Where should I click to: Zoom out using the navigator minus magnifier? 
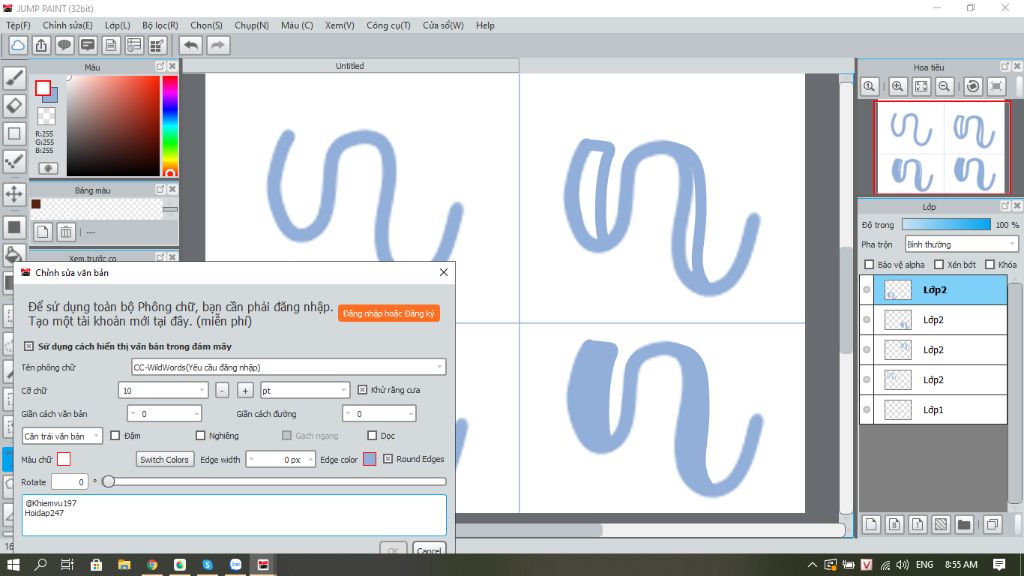tap(944, 86)
